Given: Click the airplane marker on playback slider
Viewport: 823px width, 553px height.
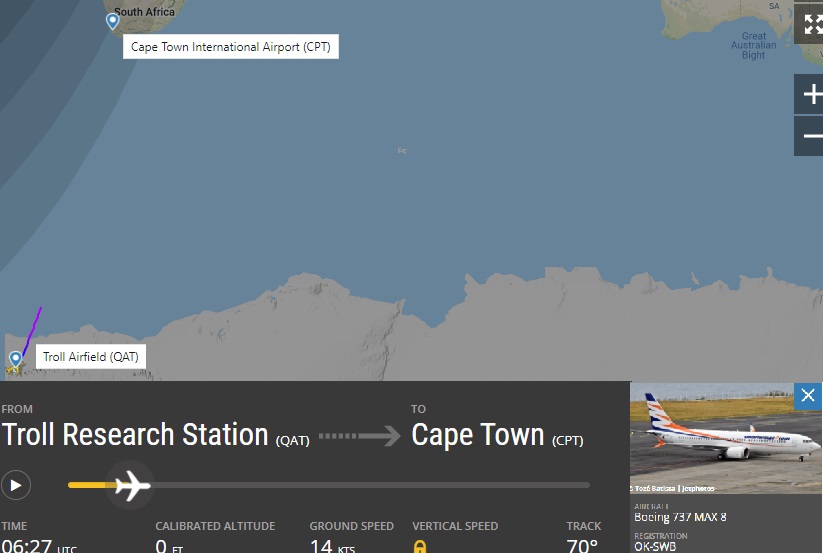Looking at the screenshot, I should pos(132,485).
